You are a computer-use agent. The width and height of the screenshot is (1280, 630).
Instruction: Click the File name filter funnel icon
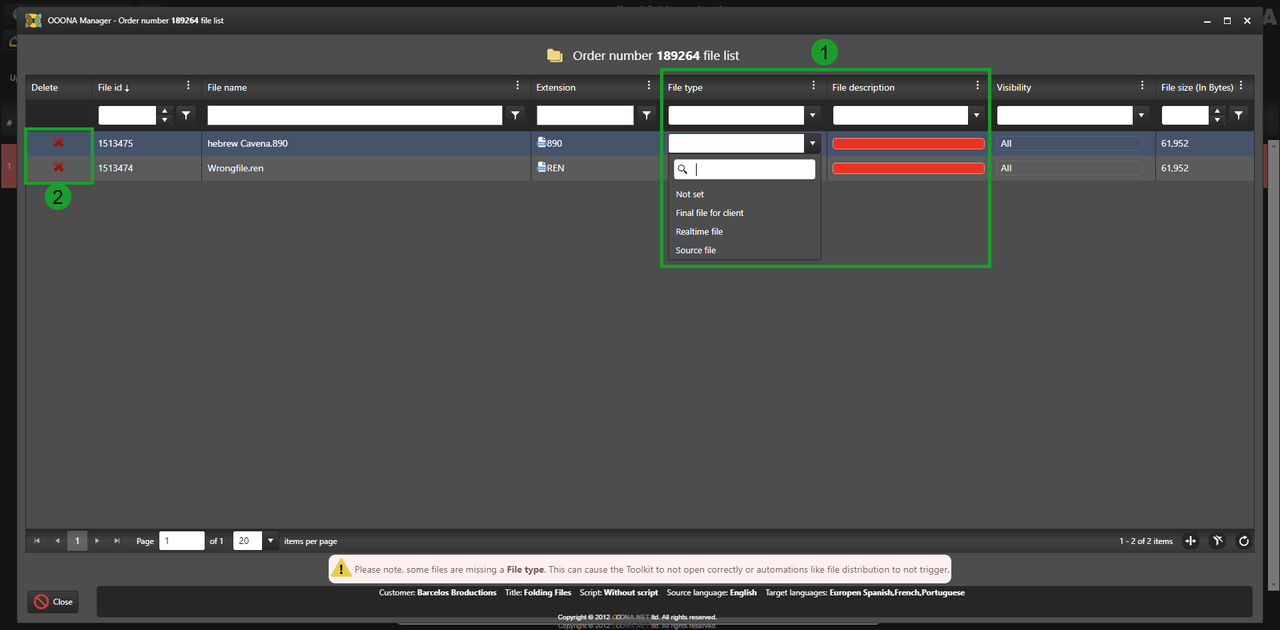[515, 115]
